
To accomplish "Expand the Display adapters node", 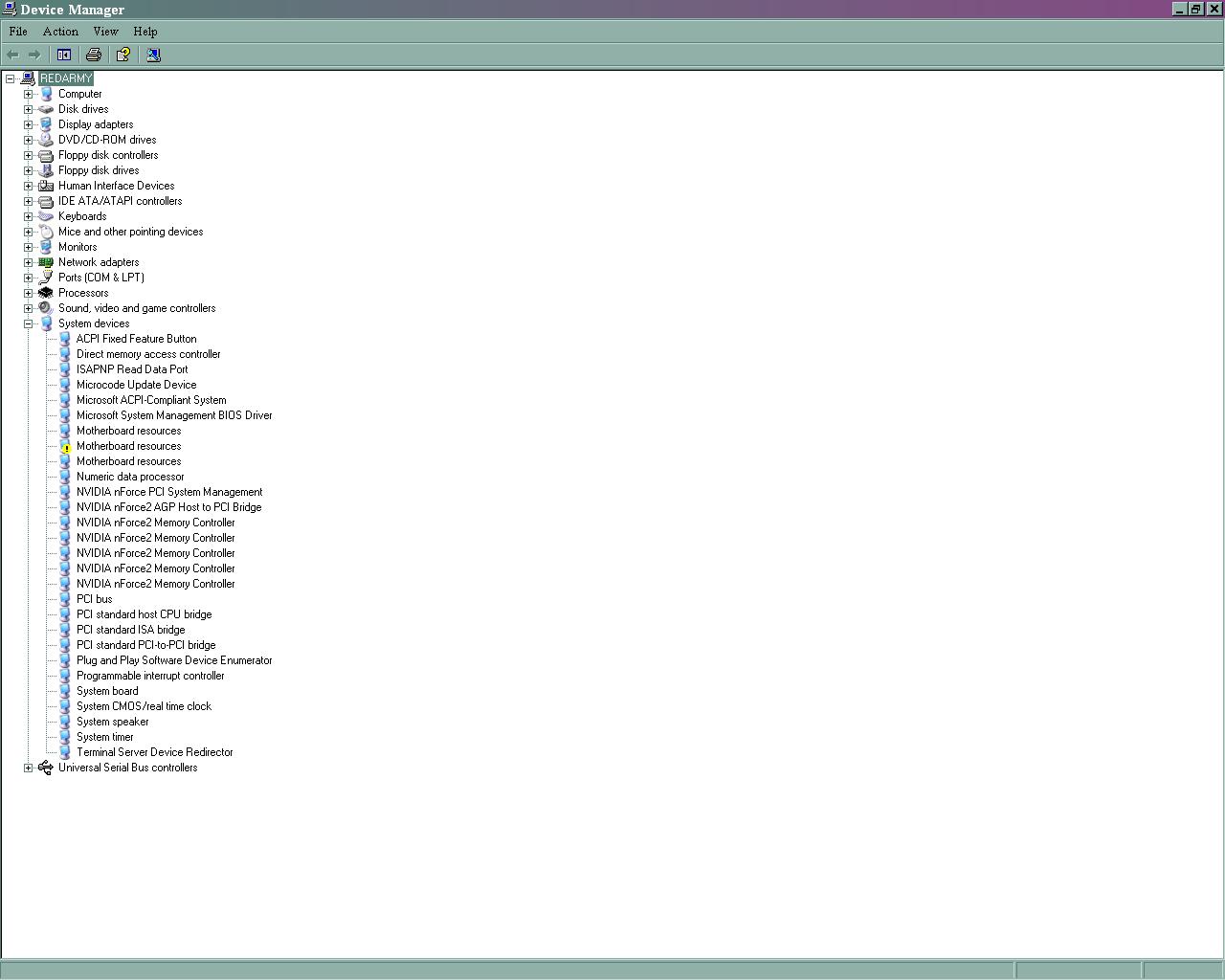I will [28, 124].
